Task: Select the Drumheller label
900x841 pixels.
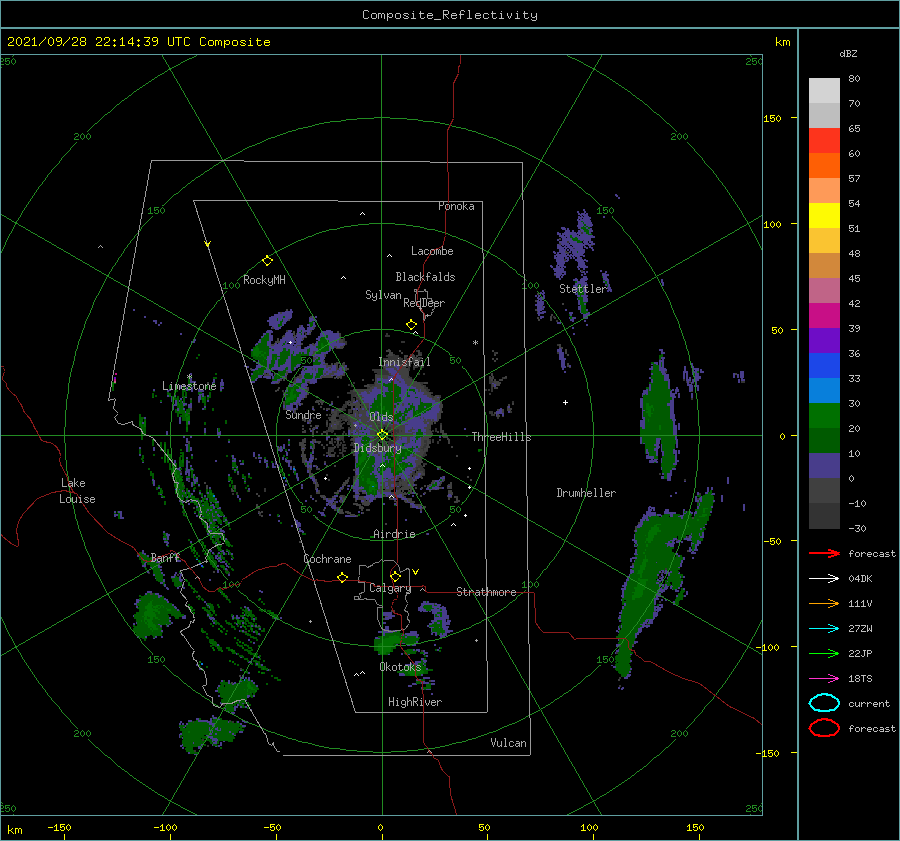Action: click(x=586, y=493)
